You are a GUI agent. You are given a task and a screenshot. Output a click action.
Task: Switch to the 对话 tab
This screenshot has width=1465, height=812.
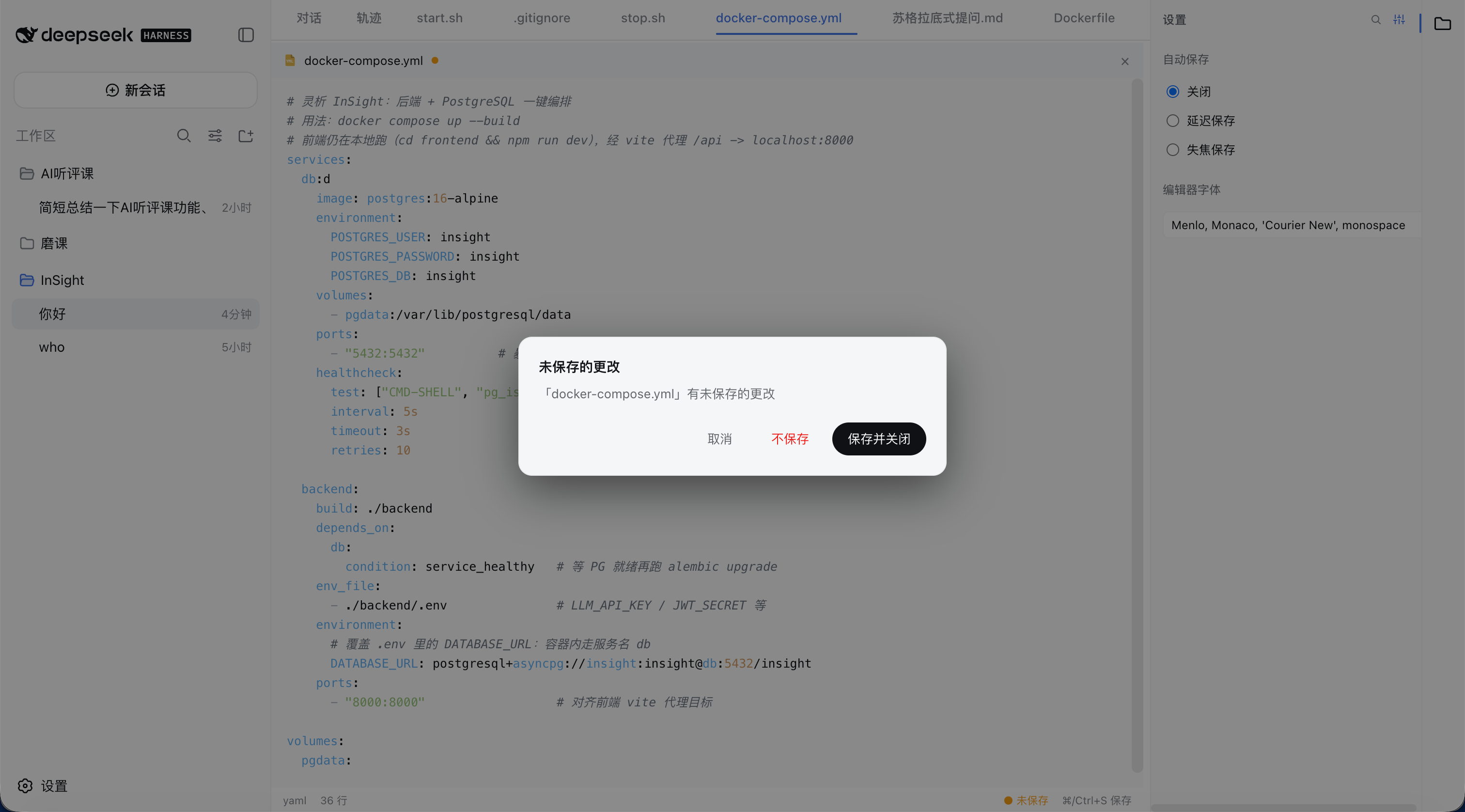[309, 18]
